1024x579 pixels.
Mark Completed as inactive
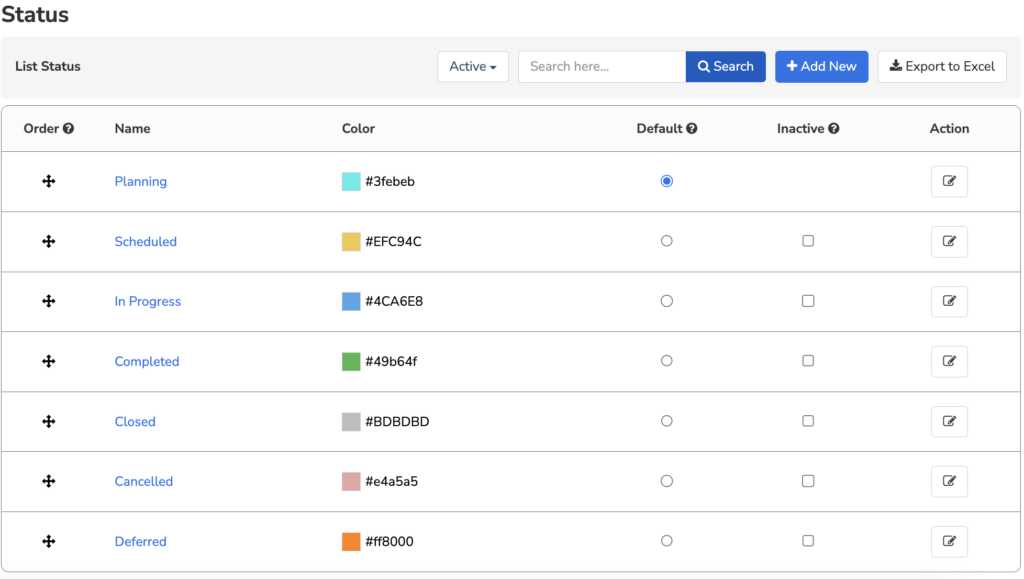(x=808, y=361)
